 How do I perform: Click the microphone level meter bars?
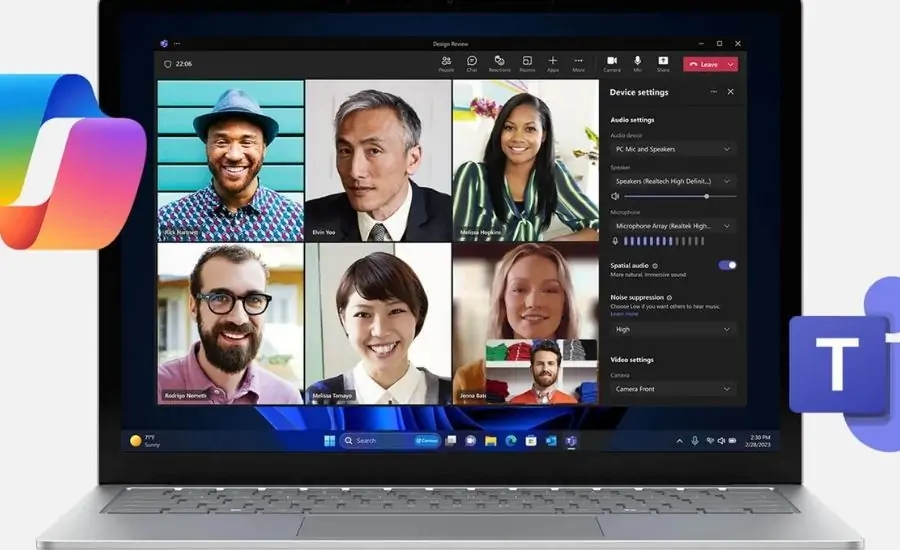(664, 242)
